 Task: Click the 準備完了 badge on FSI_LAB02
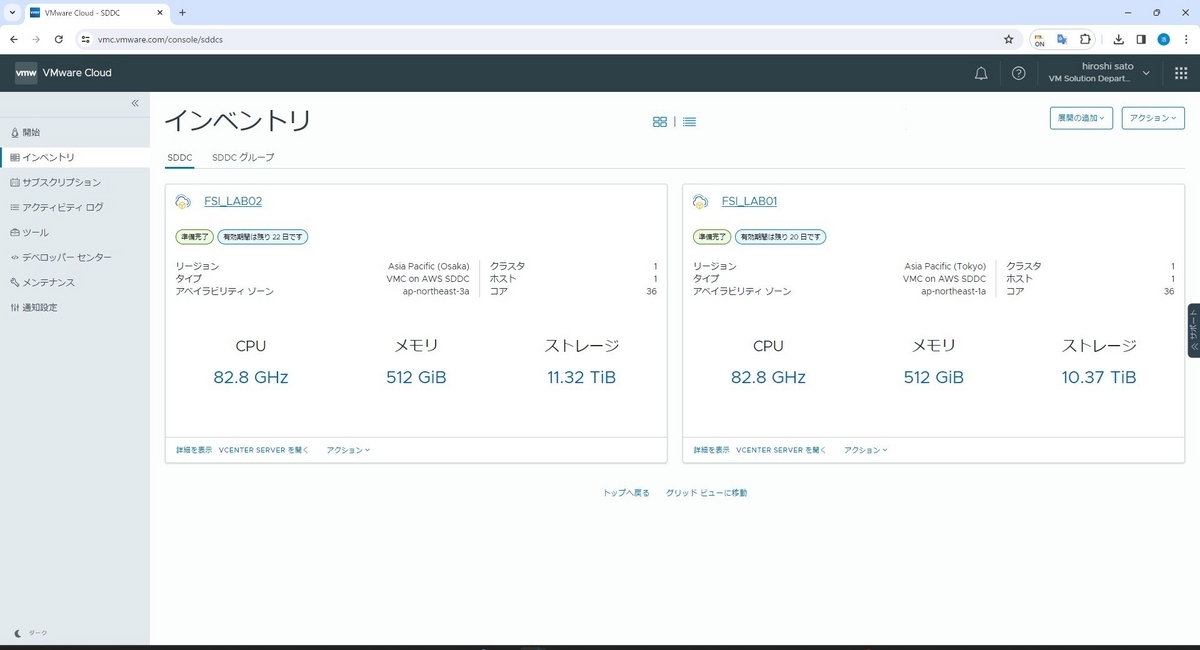[194, 237]
